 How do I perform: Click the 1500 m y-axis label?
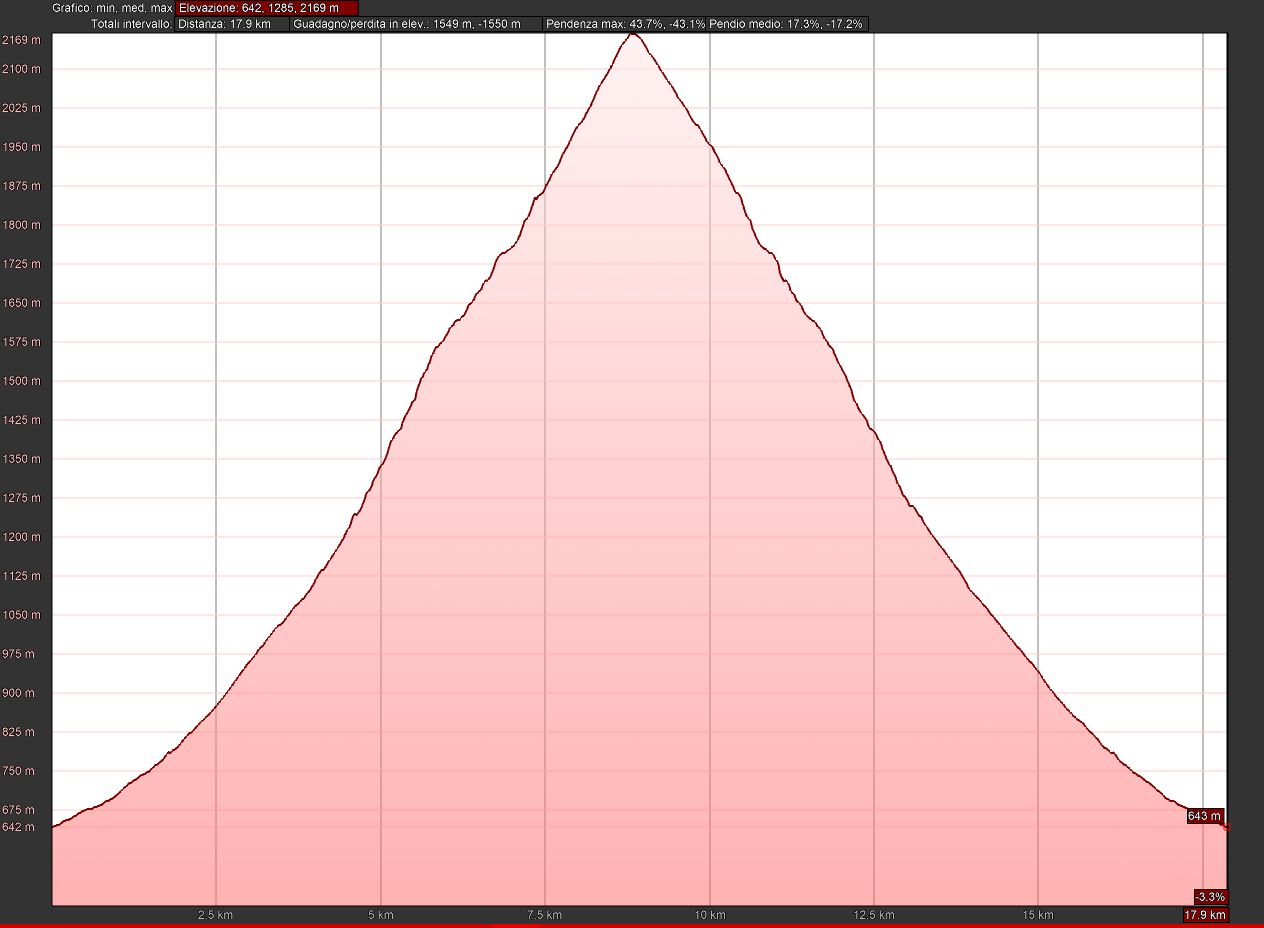[x=21, y=381]
